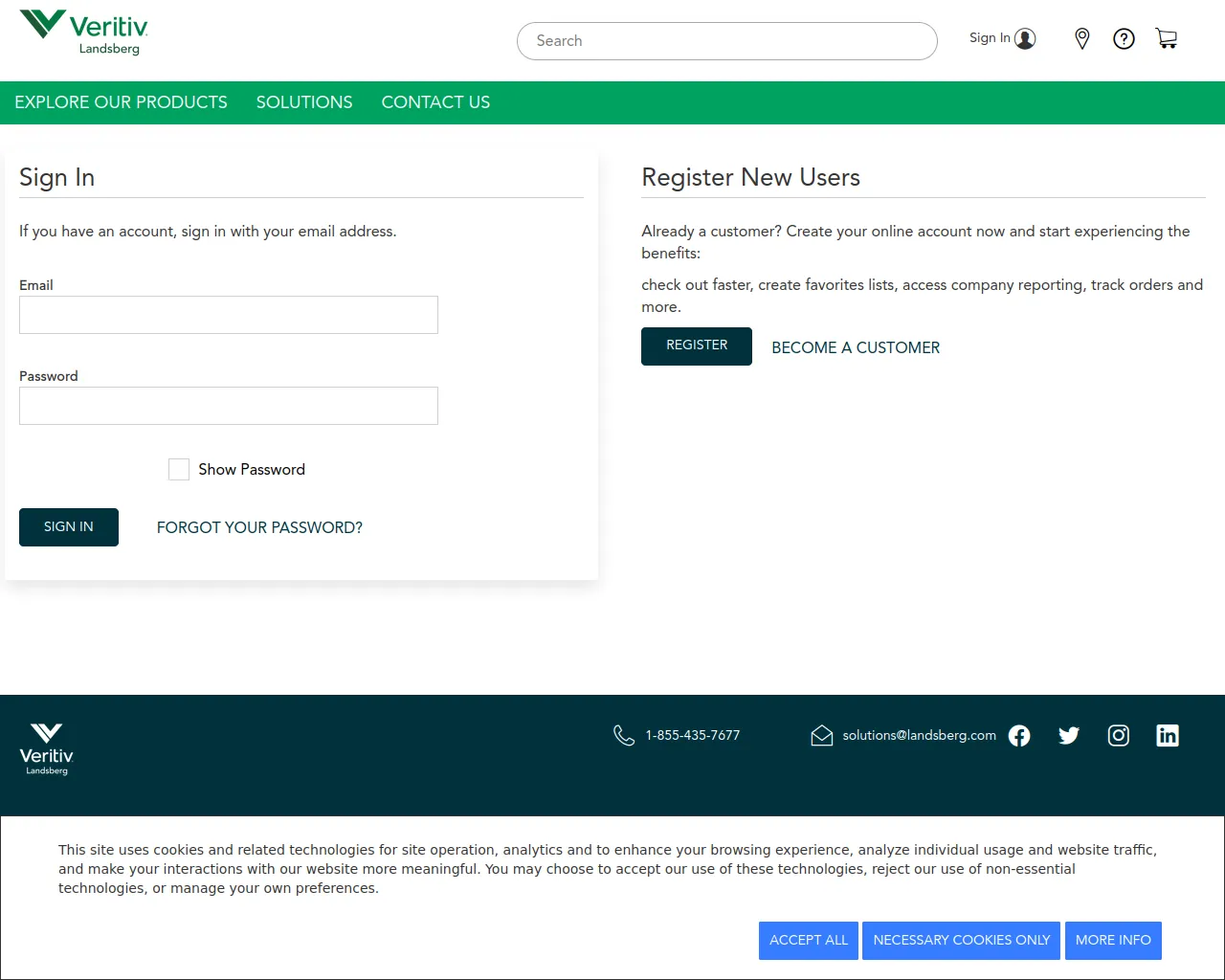This screenshot has height=980, width=1225.
Task: Open the LinkedIn icon in footer
Action: [1168, 735]
